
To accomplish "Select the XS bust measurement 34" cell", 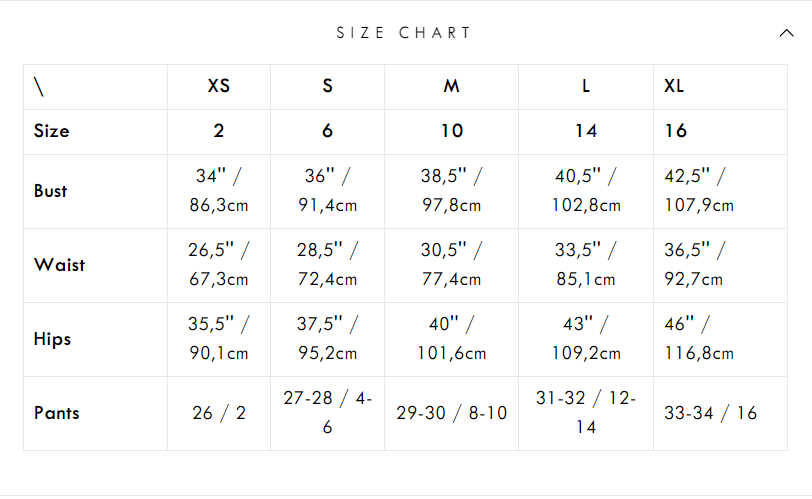I will click(x=219, y=191).
